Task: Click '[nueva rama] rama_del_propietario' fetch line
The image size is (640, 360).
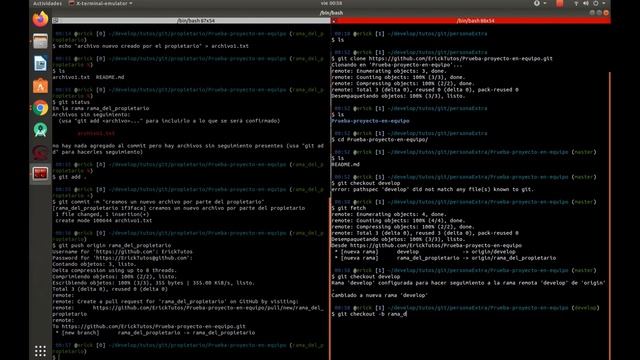Action: 445,258
